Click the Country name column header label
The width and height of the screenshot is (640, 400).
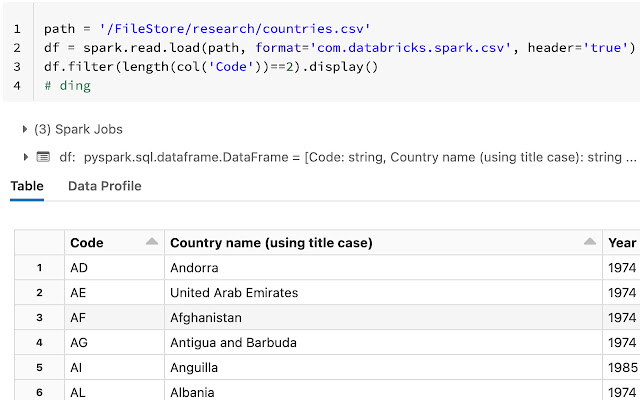pos(271,243)
